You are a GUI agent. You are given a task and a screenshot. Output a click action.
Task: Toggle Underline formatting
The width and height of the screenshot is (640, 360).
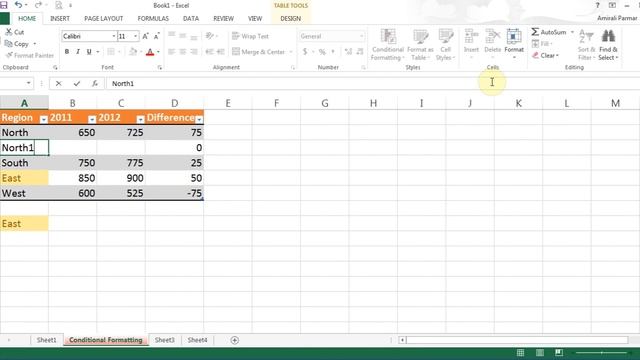89,52
